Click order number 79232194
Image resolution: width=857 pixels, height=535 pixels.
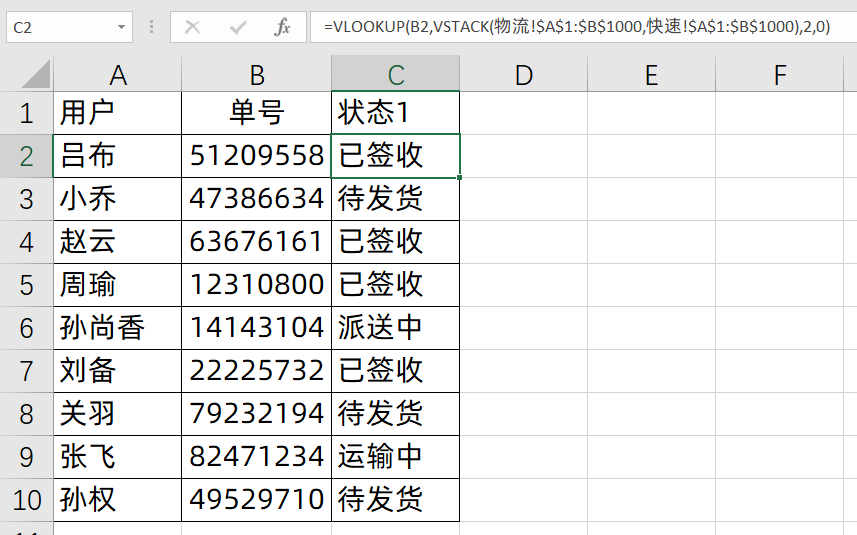click(256, 414)
